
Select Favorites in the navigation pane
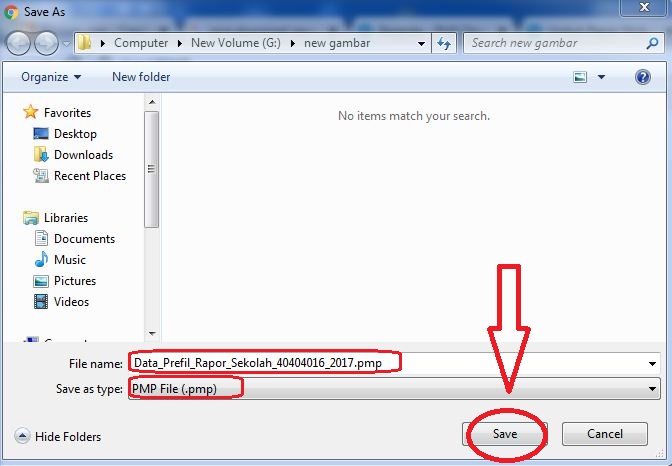coord(67,113)
